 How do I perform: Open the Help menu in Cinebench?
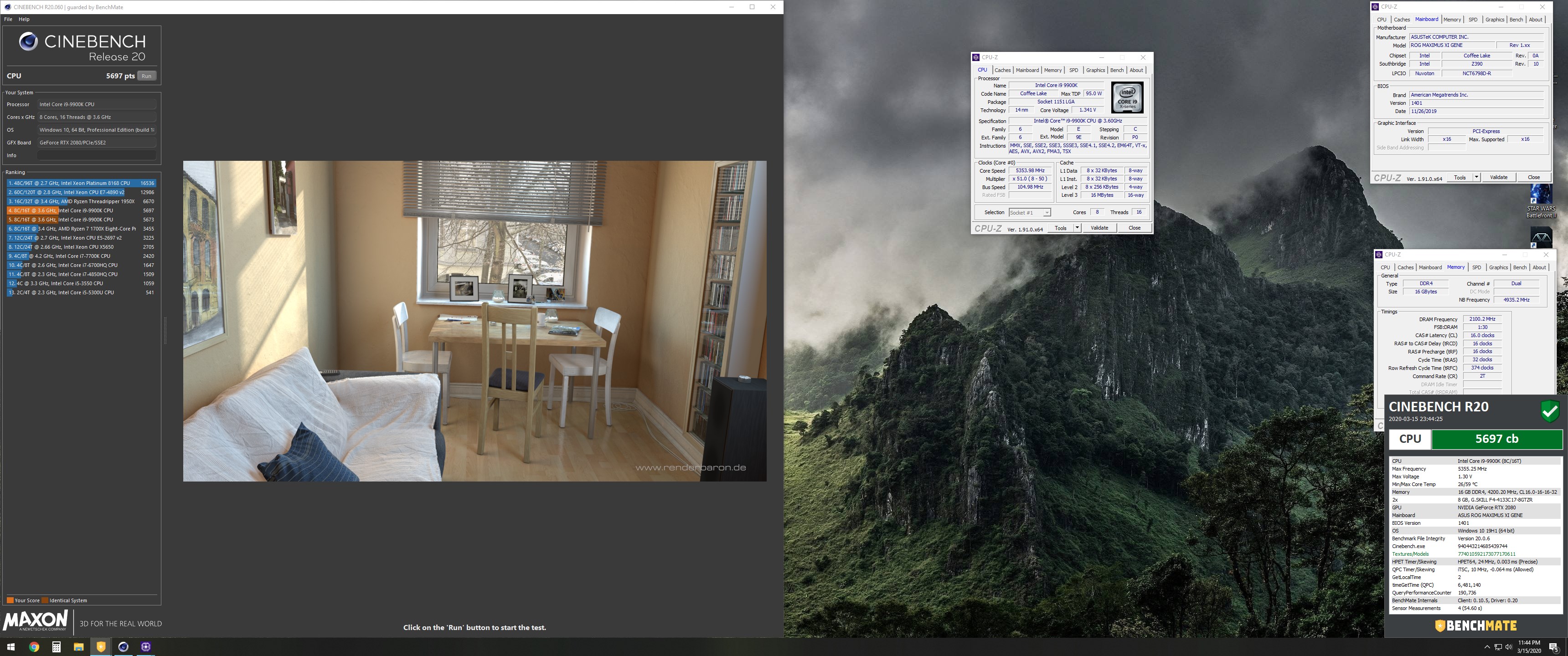click(24, 20)
